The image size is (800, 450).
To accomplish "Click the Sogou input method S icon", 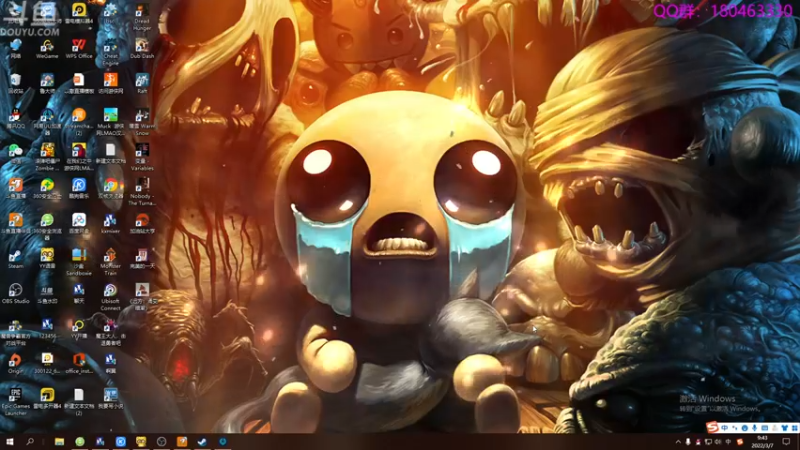I will click(712, 427).
